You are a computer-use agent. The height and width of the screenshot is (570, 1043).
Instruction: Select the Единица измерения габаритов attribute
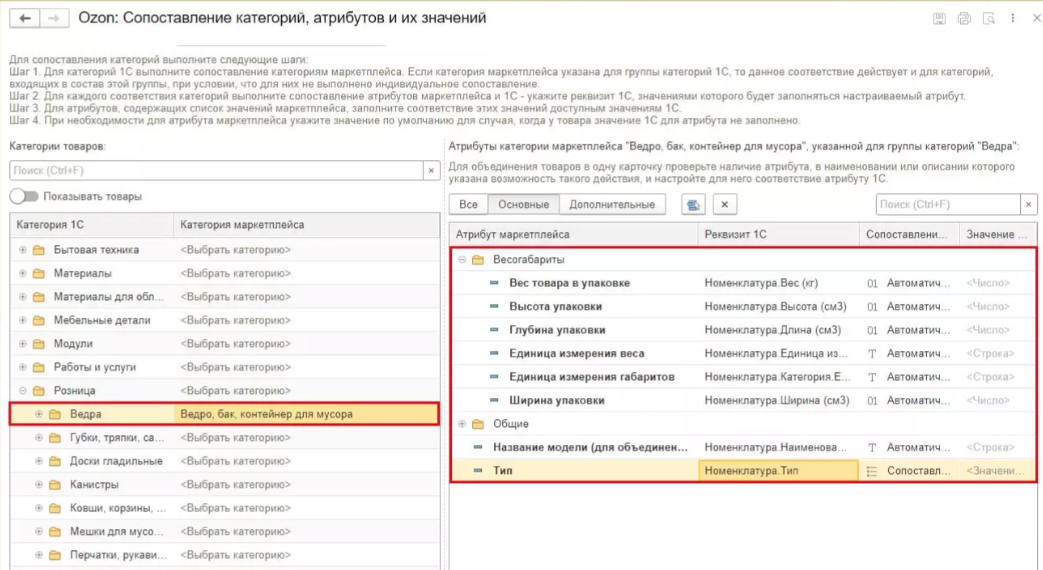[x=592, y=377]
